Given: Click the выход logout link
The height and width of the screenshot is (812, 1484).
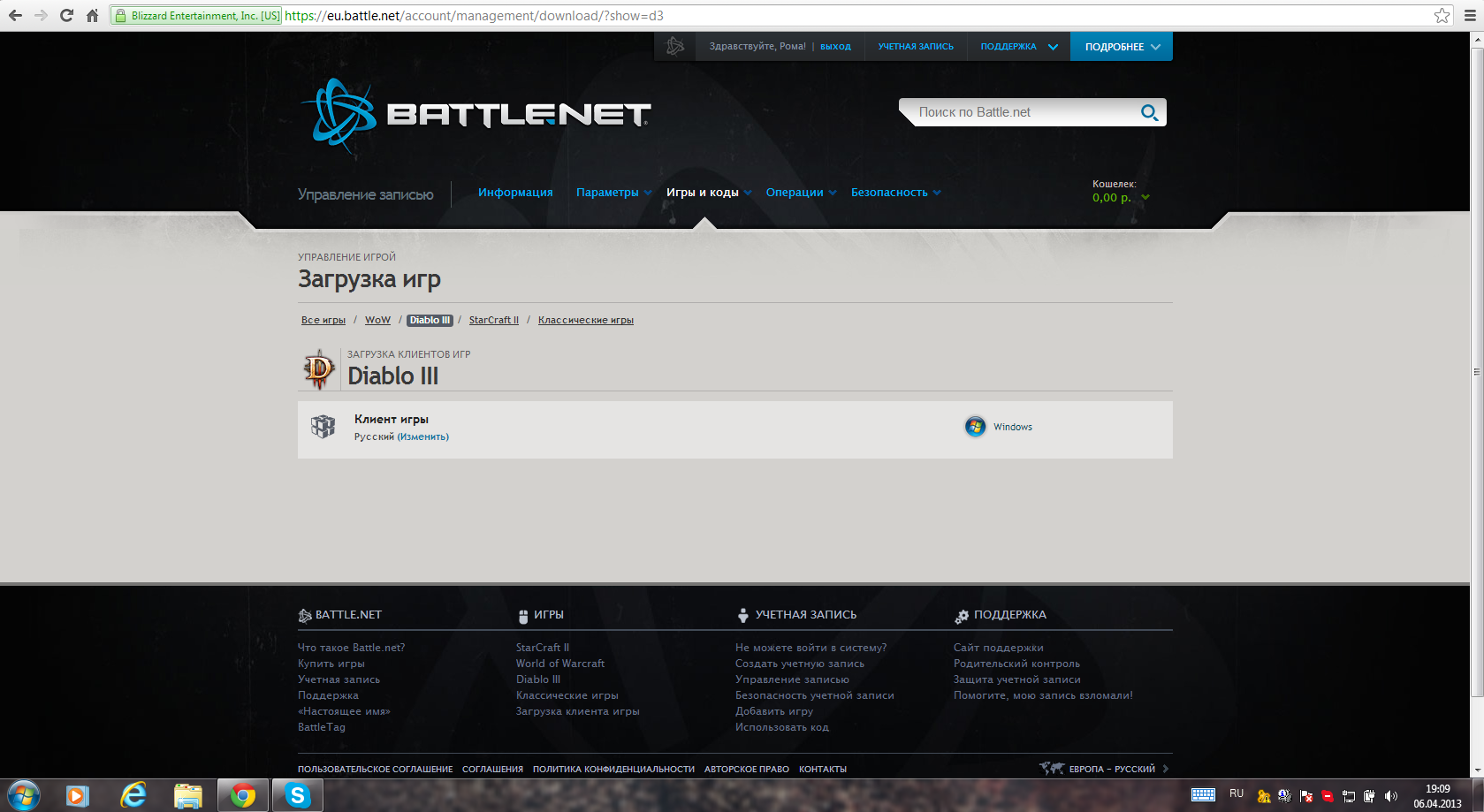Looking at the screenshot, I should coord(835,47).
